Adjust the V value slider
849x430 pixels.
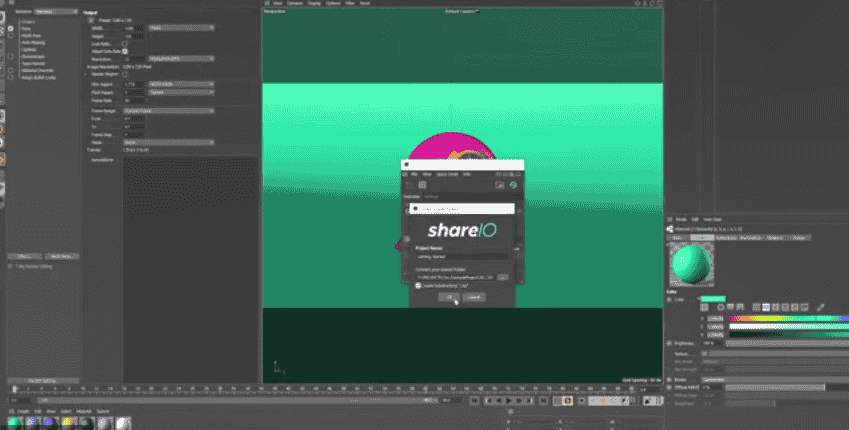pos(789,335)
